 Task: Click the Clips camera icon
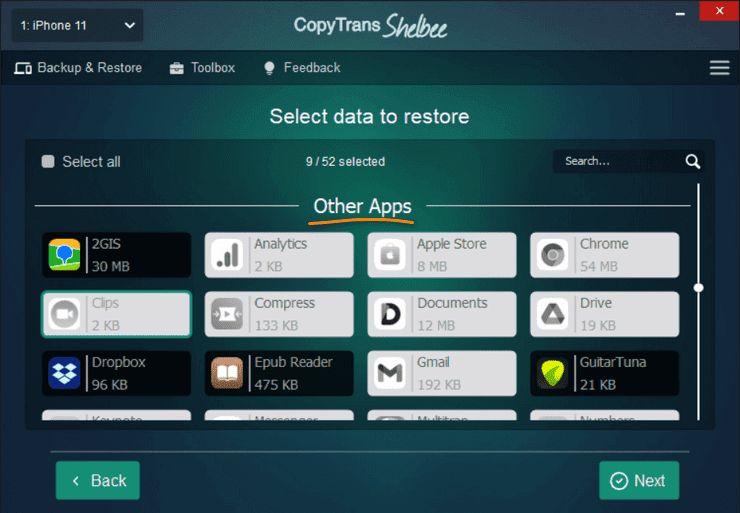click(x=64, y=314)
